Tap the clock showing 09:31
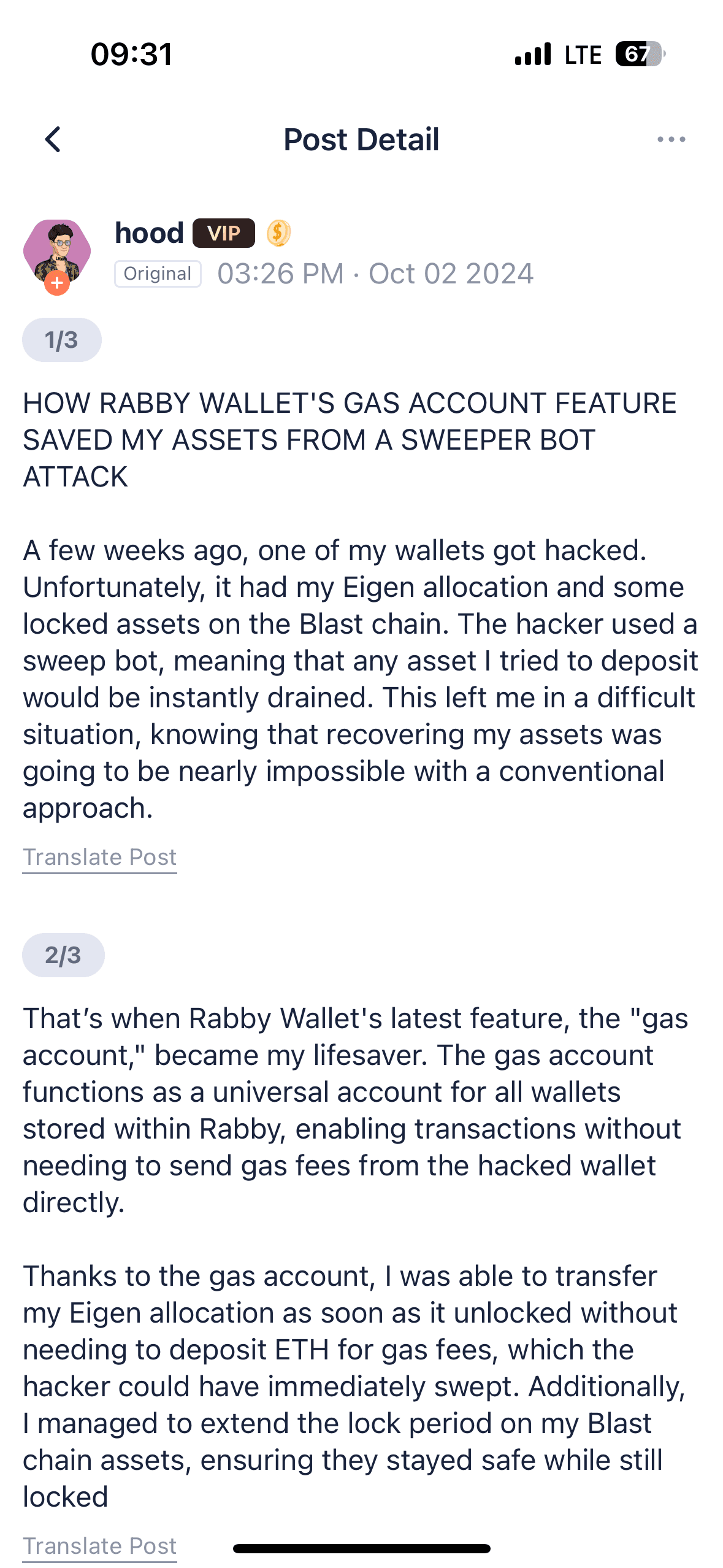 [132, 54]
